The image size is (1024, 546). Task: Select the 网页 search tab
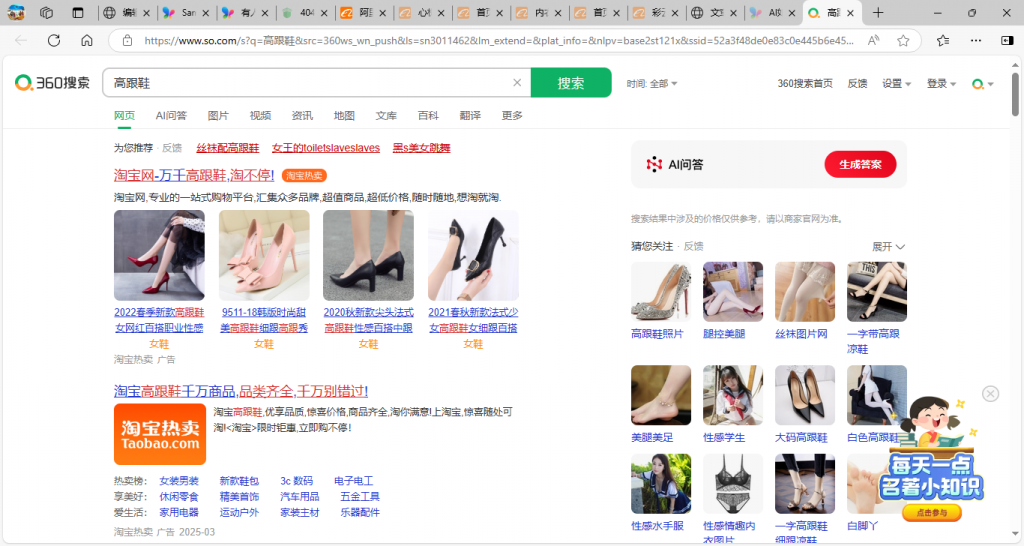[124, 116]
